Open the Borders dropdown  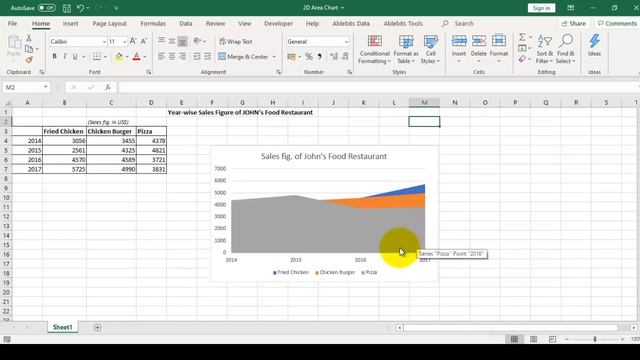tap(105, 57)
